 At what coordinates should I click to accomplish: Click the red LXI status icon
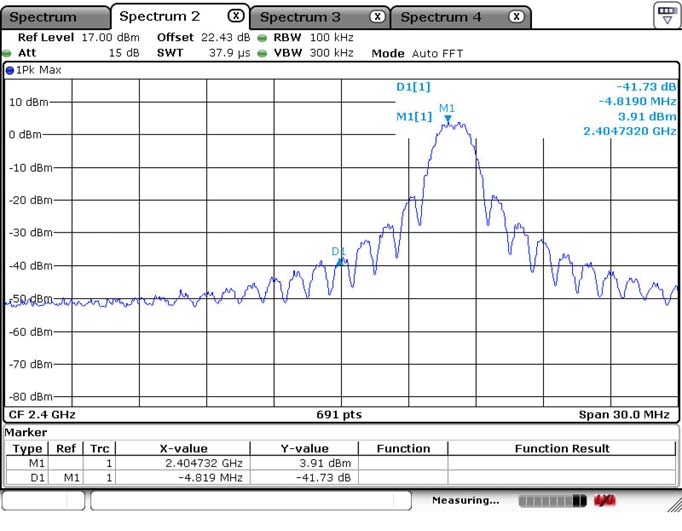pyautogui.click(x=605, y=501)
